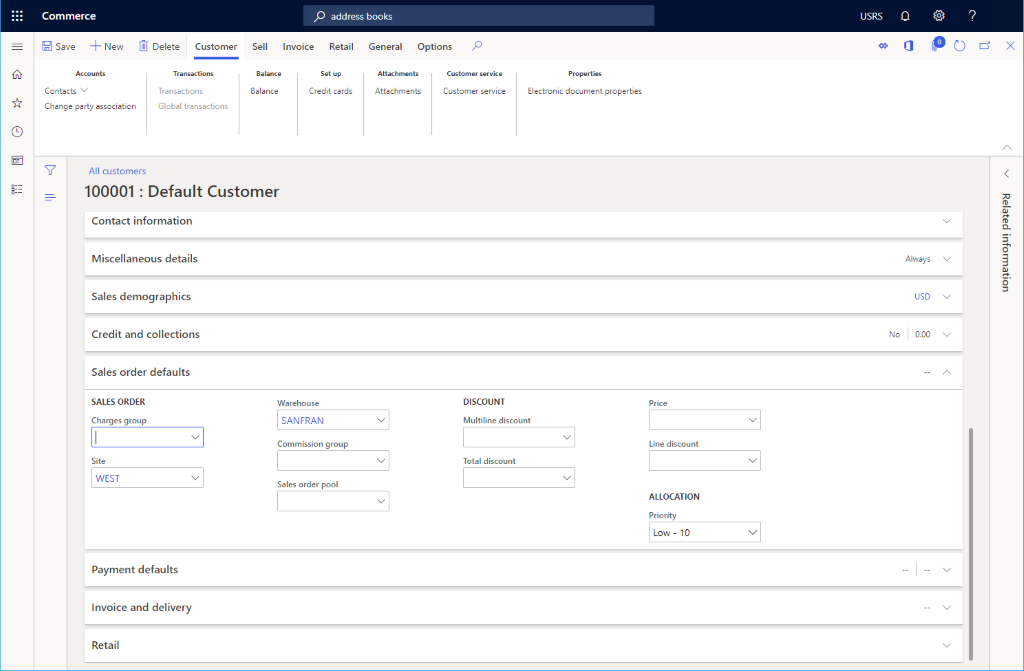
Task: Click the filter funnel icon
Action: tap(49, 170)
